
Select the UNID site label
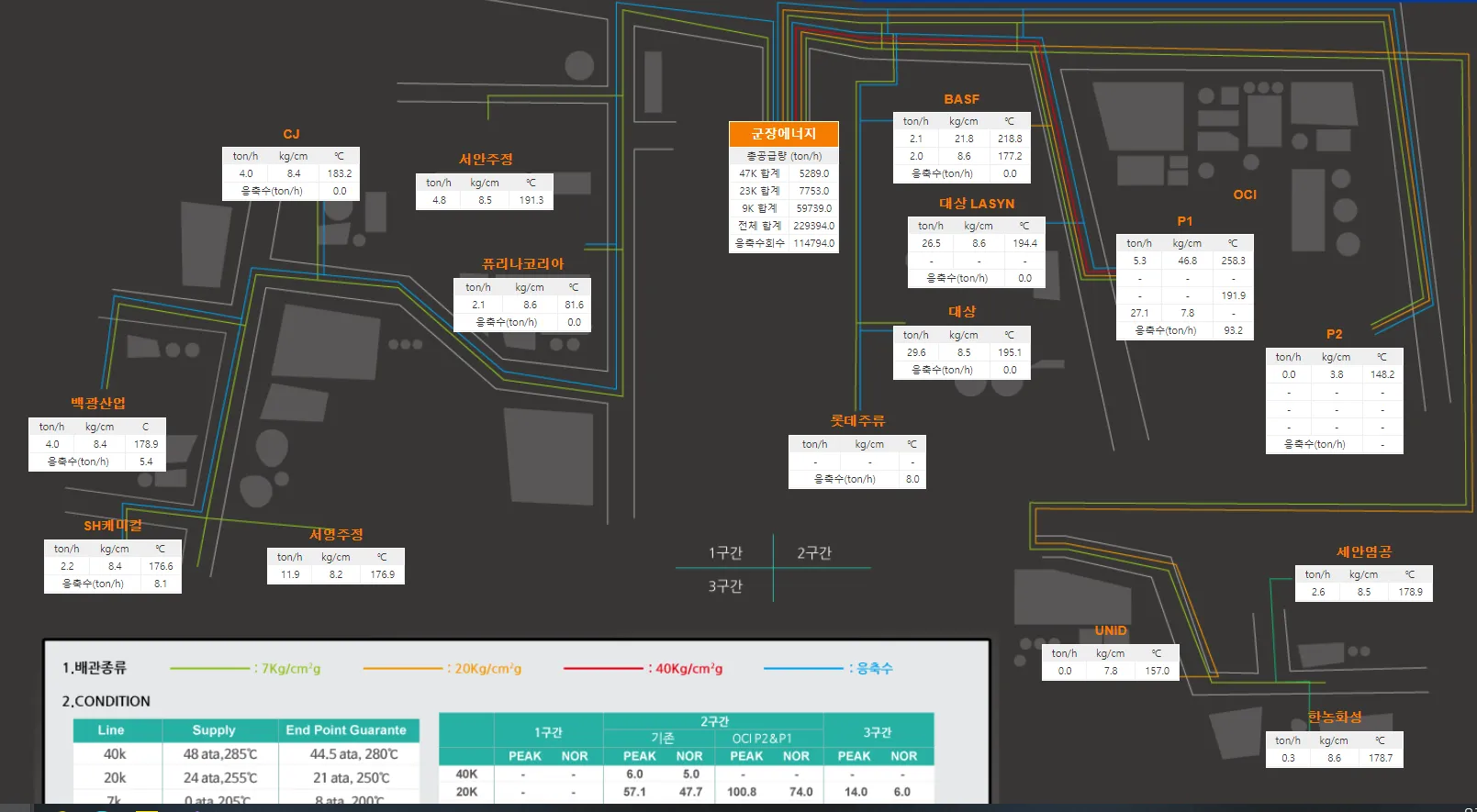(1111, 630)
